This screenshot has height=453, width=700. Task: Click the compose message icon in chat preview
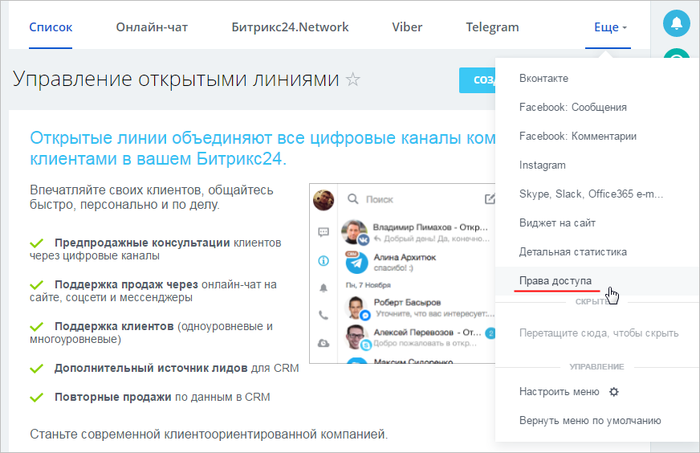[490, 199]
